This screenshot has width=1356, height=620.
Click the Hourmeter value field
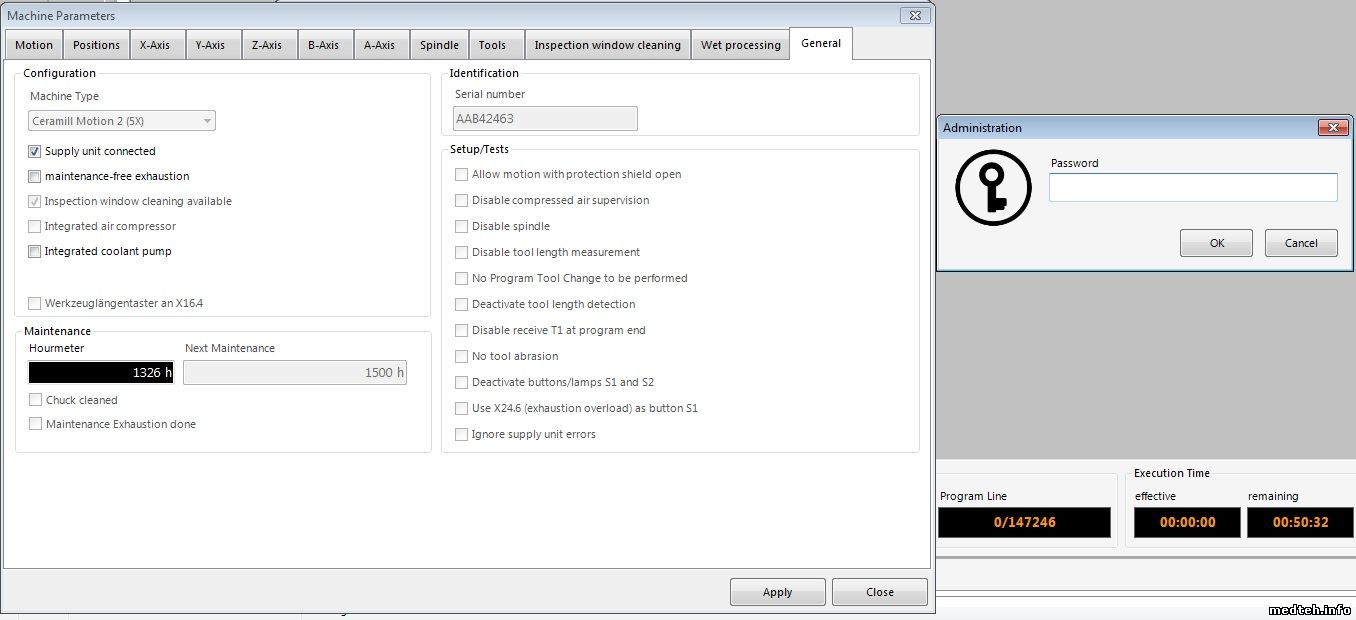coord(101,373)
